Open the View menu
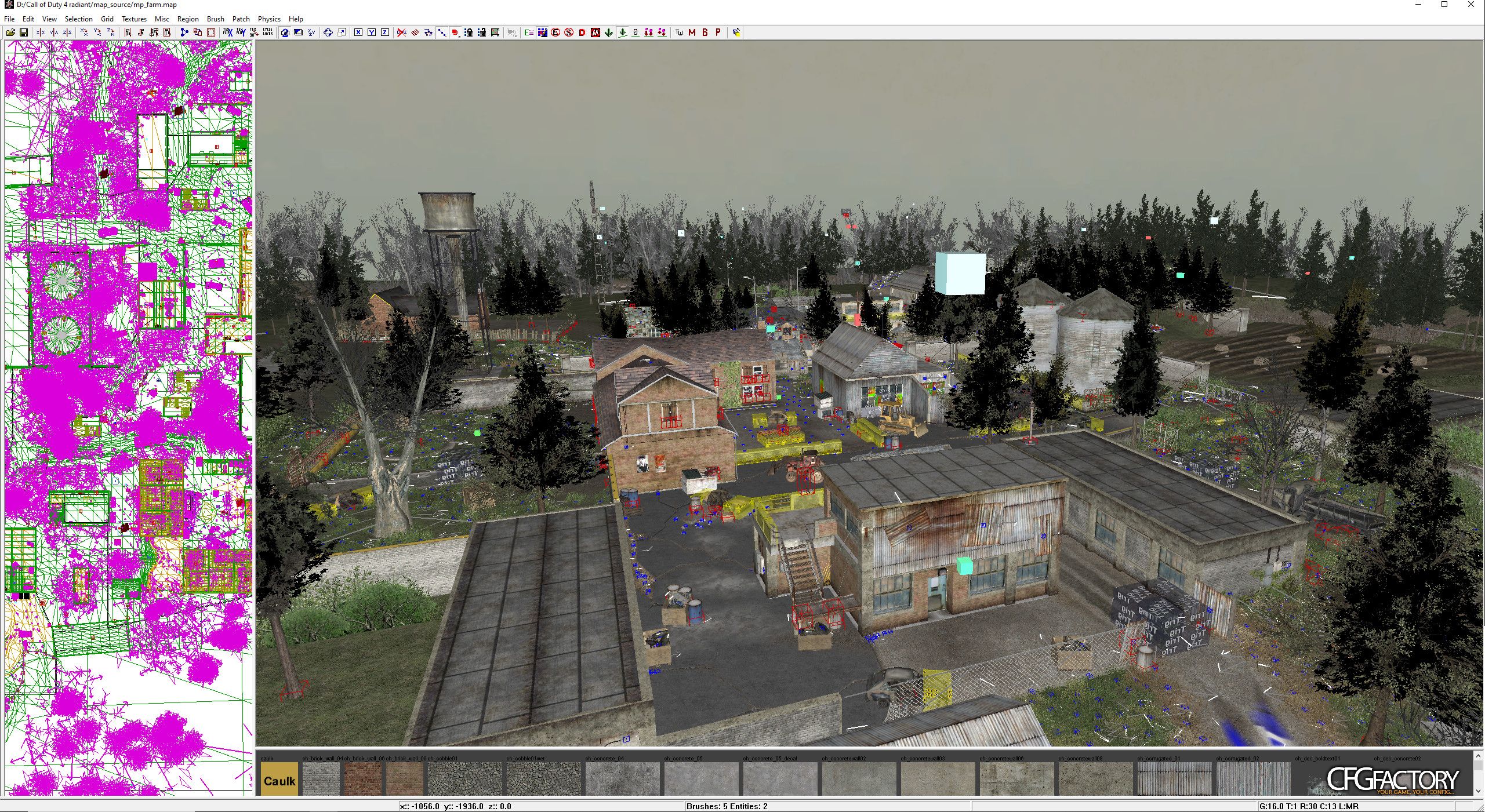This screenshot has width=1485, height=812. coord(49,19)
